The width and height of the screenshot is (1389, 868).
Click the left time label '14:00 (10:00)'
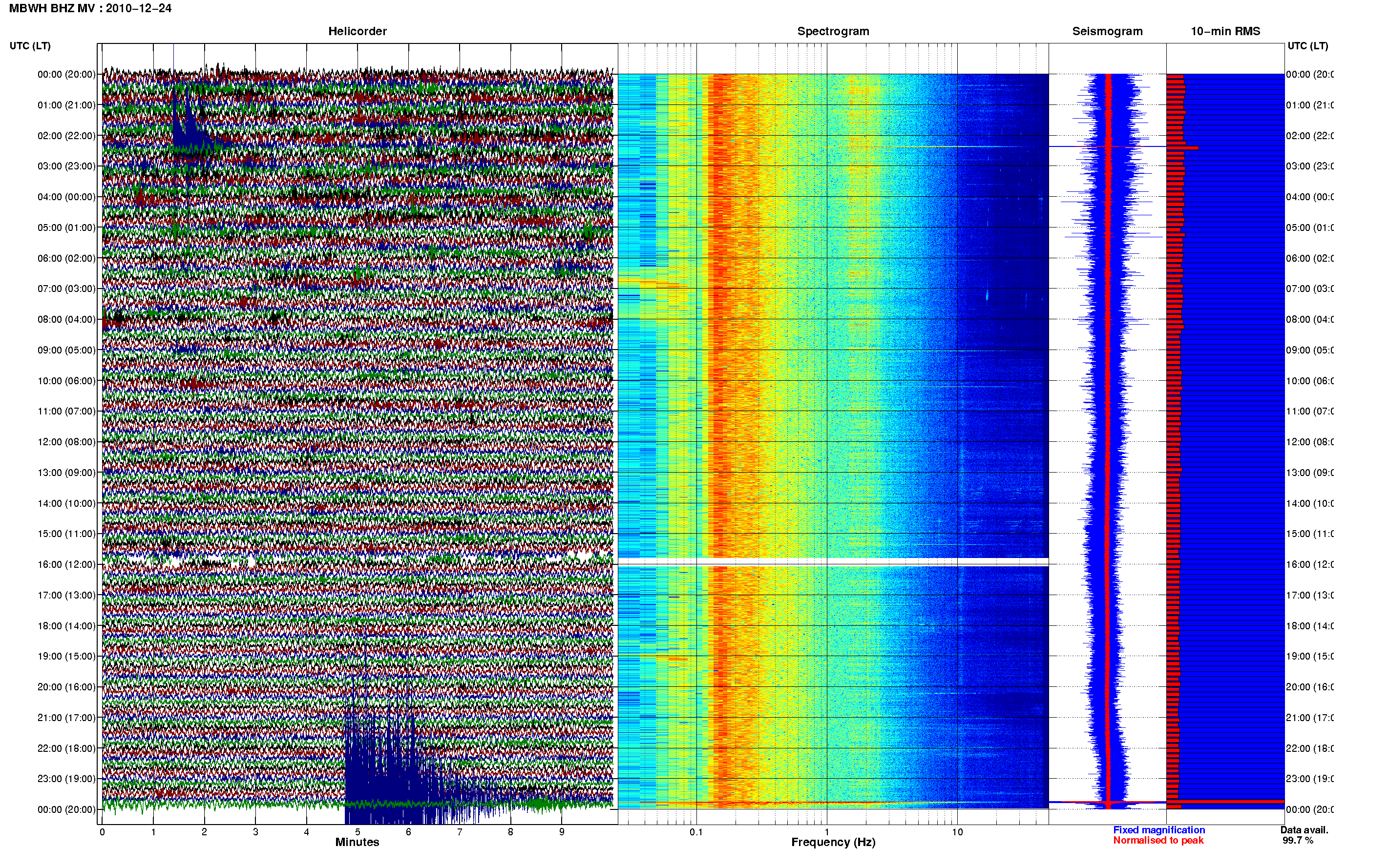point(66,503)
